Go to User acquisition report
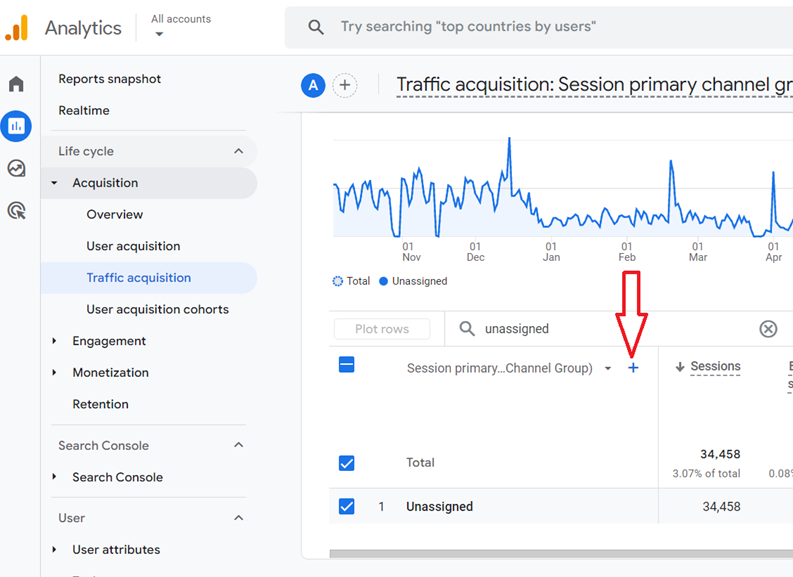This screenshot has width=793, height=577. (133, 246)
